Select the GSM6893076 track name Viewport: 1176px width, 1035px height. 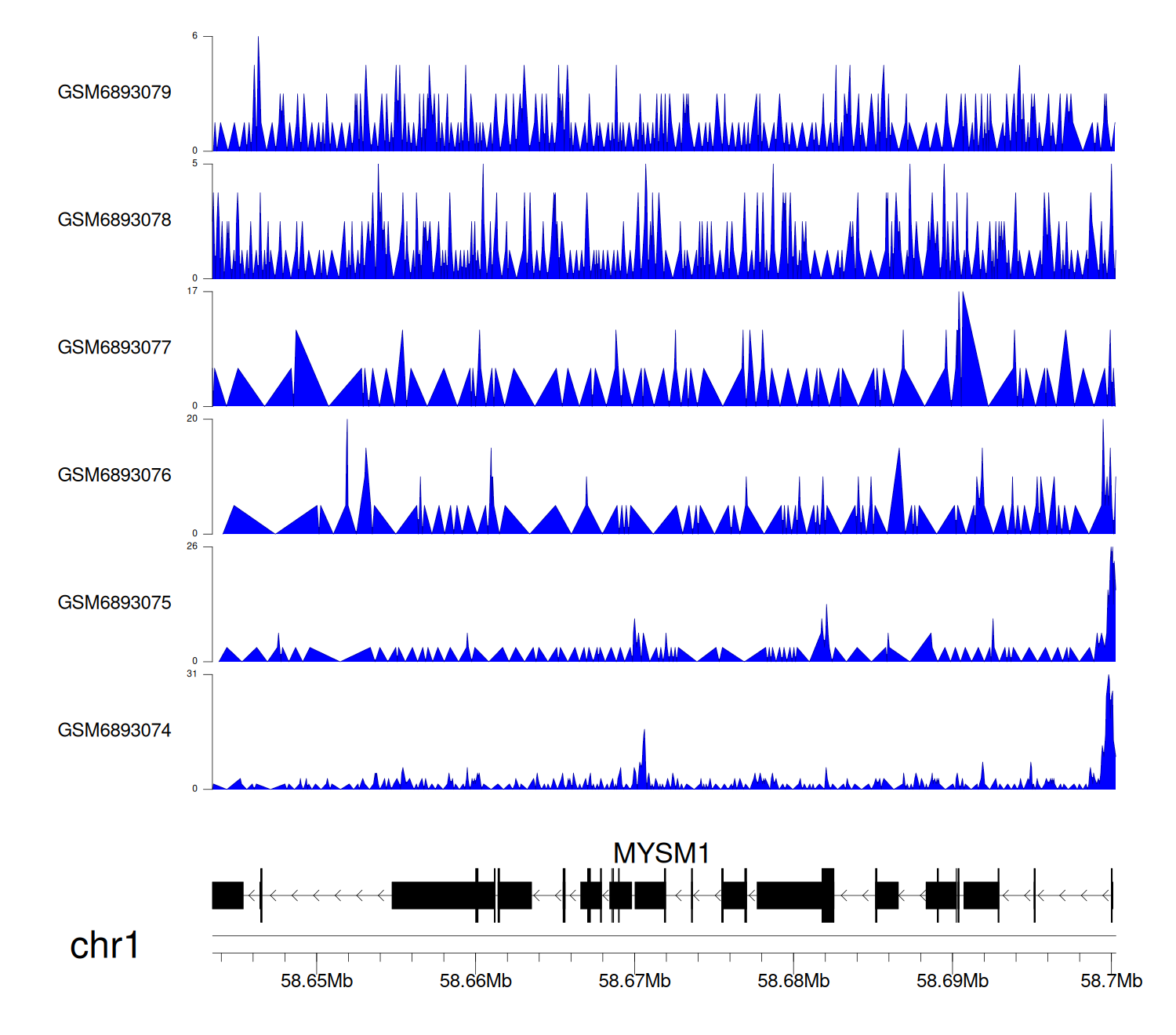click(114, 475)
